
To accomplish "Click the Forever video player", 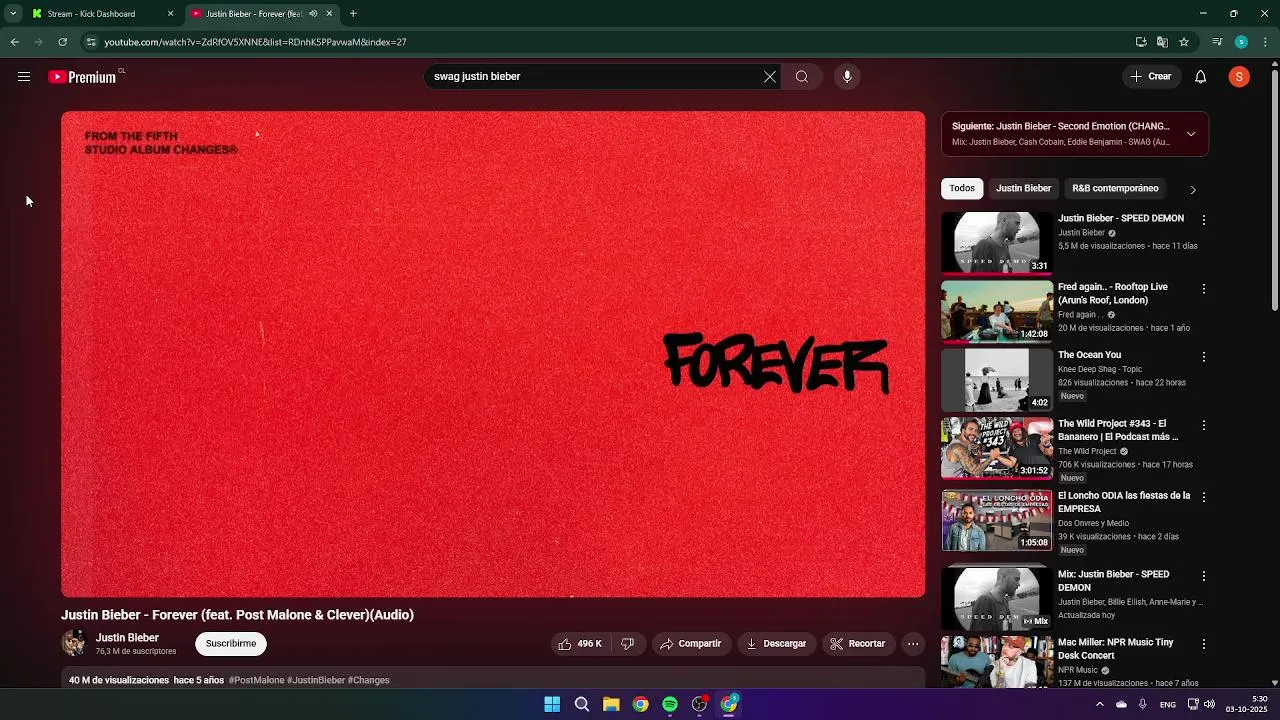I will 493,354.
